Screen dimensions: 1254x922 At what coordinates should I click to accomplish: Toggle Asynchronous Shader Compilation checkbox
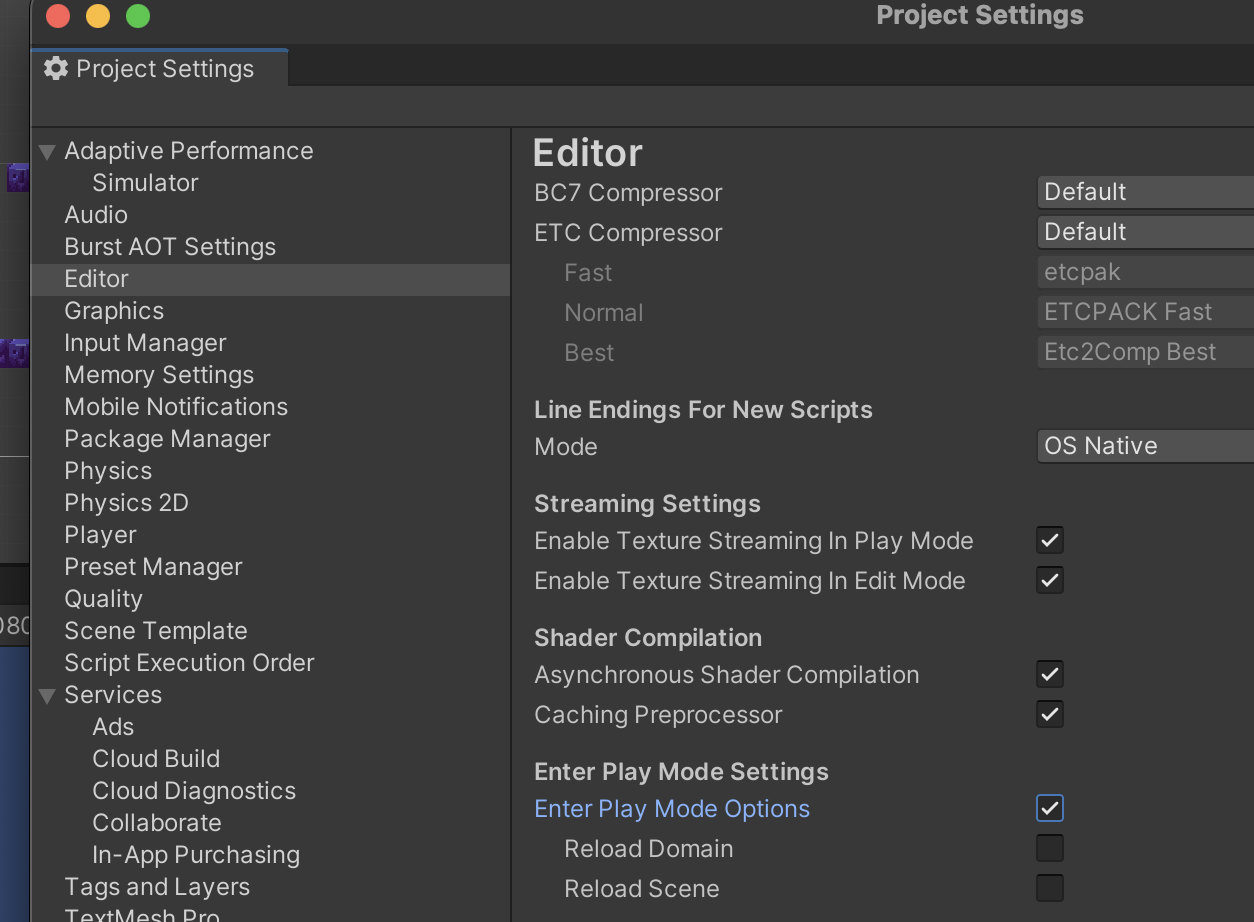(x=1049, y=675)
